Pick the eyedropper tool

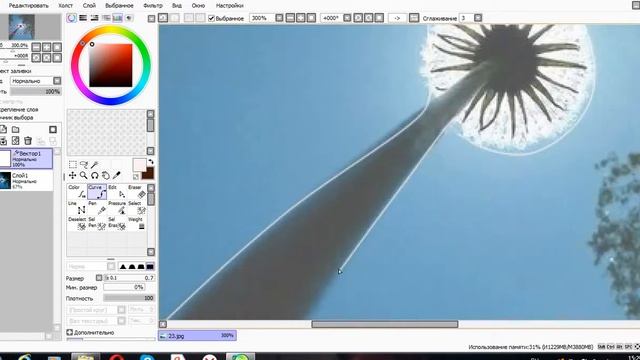pos(117,176)
